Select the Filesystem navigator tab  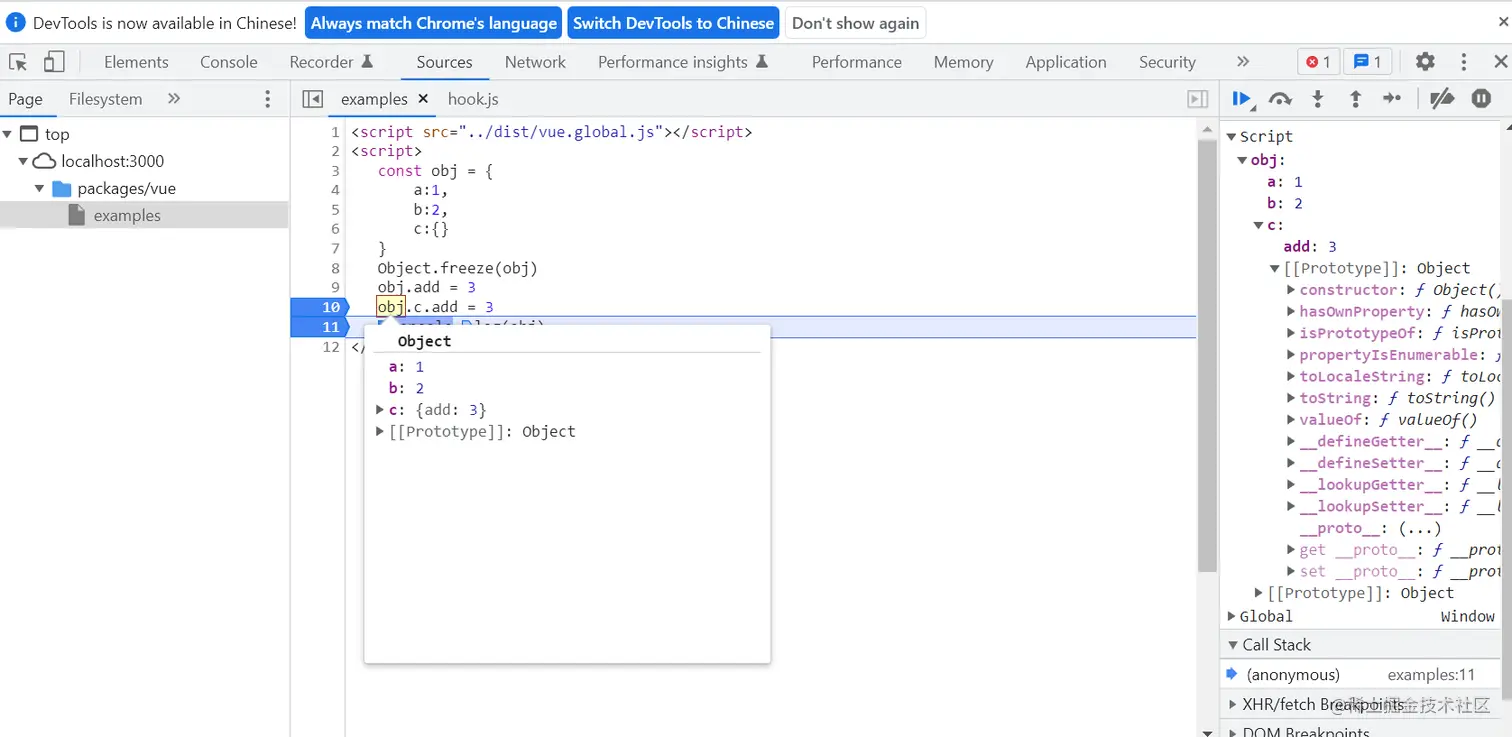pyautogui.click(x=105, y=99)
